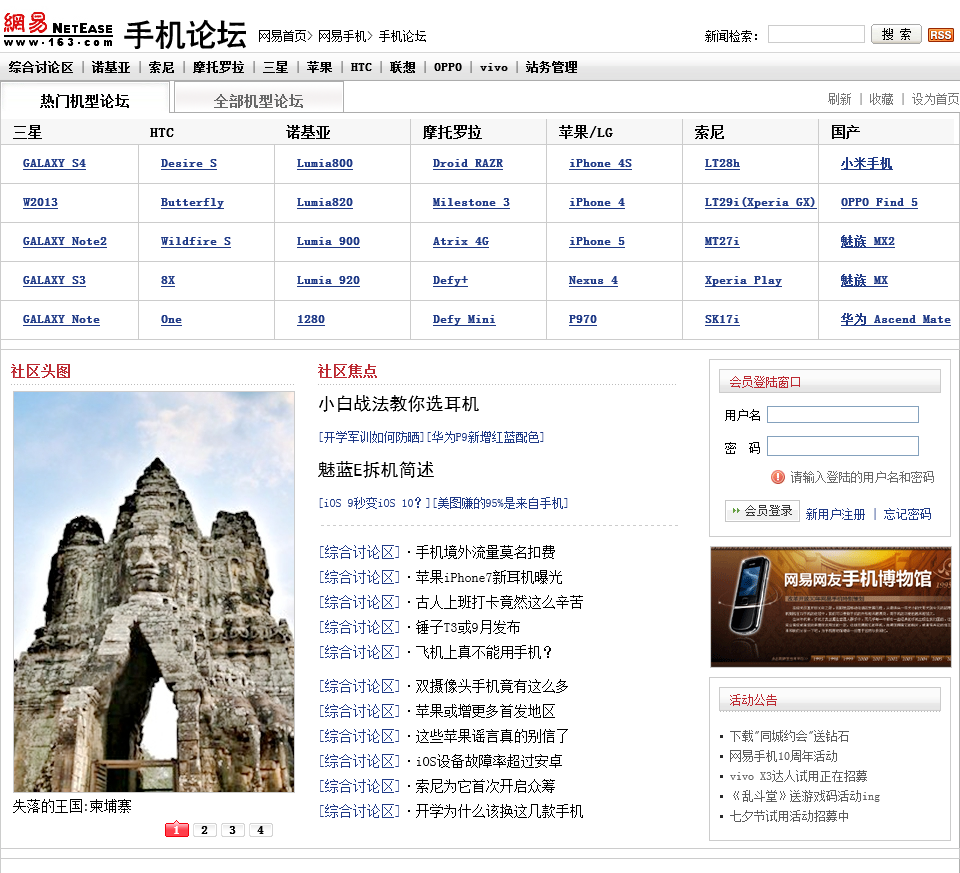Screen dimensions: 960x873
Task: Open the 网易网友手机博物馆 banner
Action: point(831,607)
